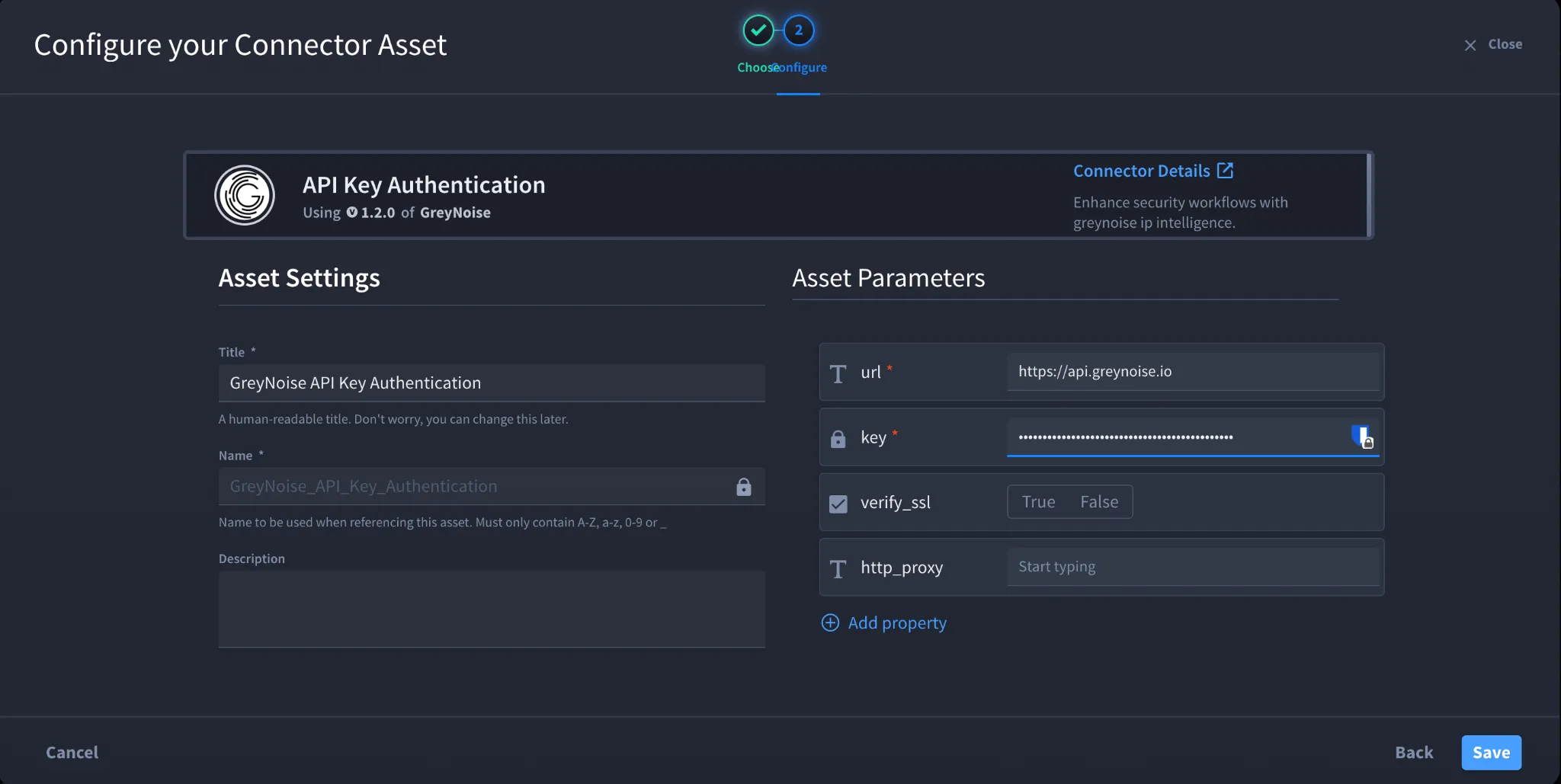Click the 'A human-readable title' hint text

point(393,419)
